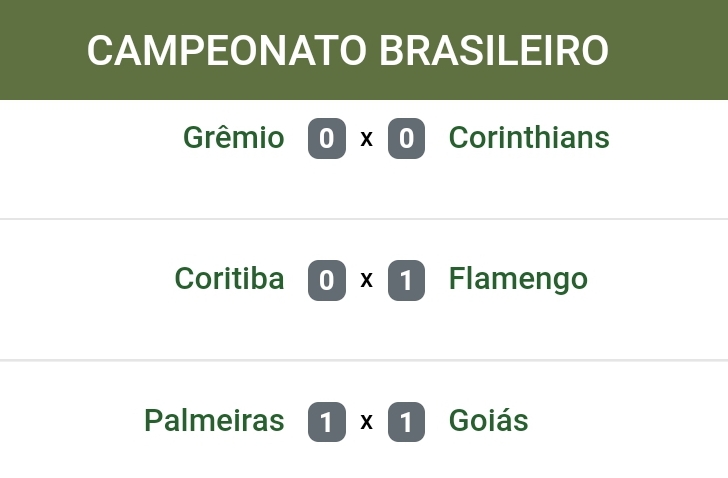Click Flamengo's score box showing 1

pyautogui.click(x=406, y=280)
